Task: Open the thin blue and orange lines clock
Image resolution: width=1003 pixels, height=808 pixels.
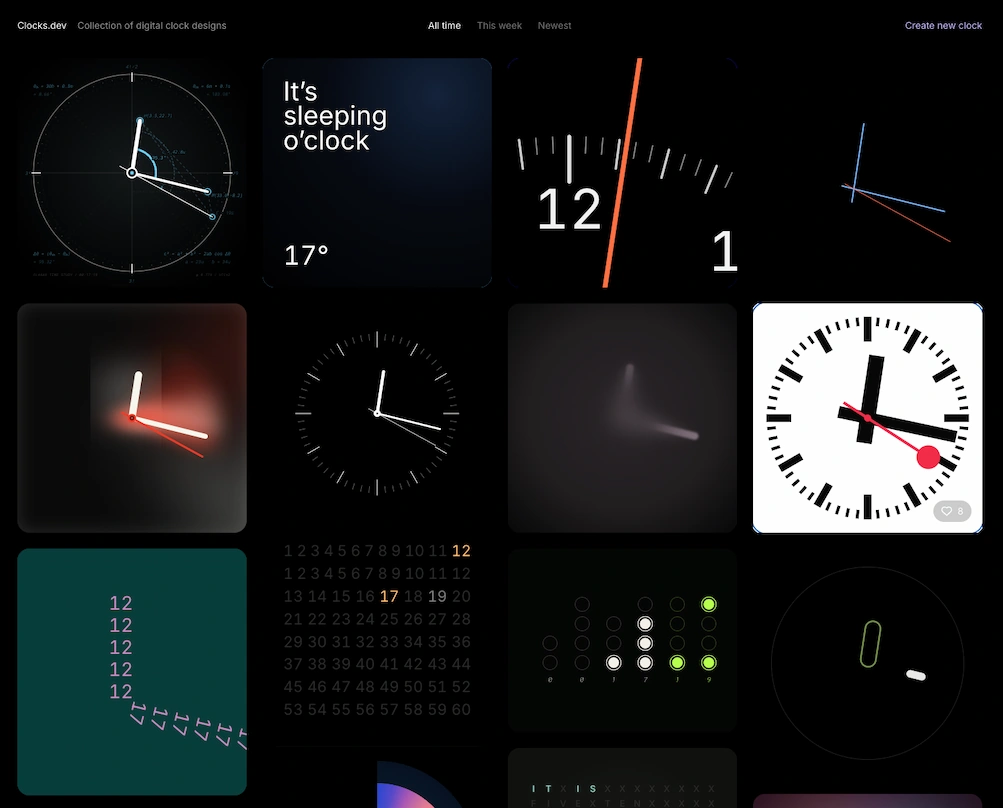Action: click(867, 173)
